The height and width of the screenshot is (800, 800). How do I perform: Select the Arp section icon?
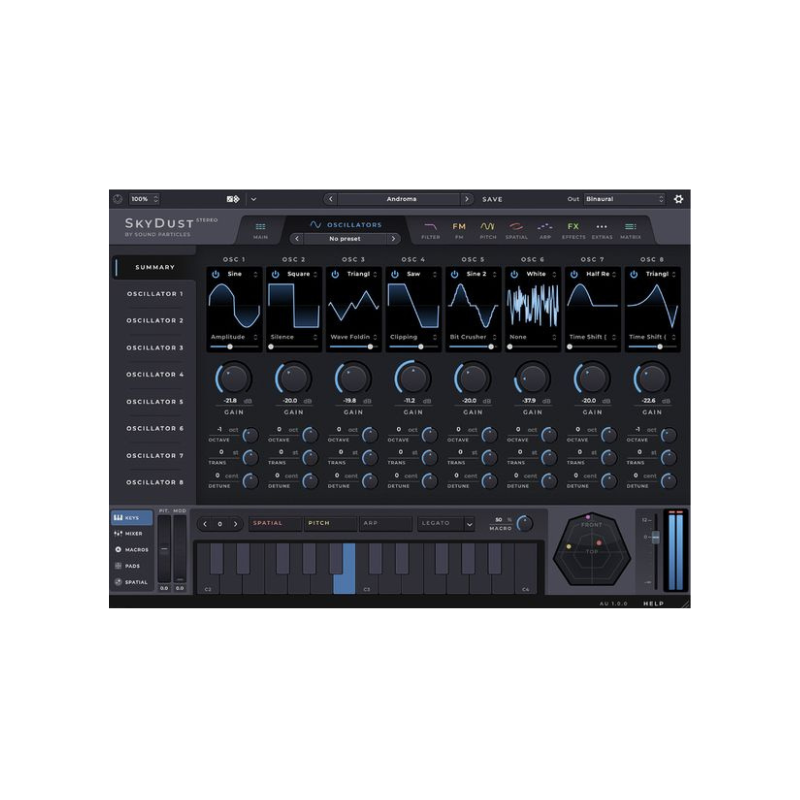point(544,224)
